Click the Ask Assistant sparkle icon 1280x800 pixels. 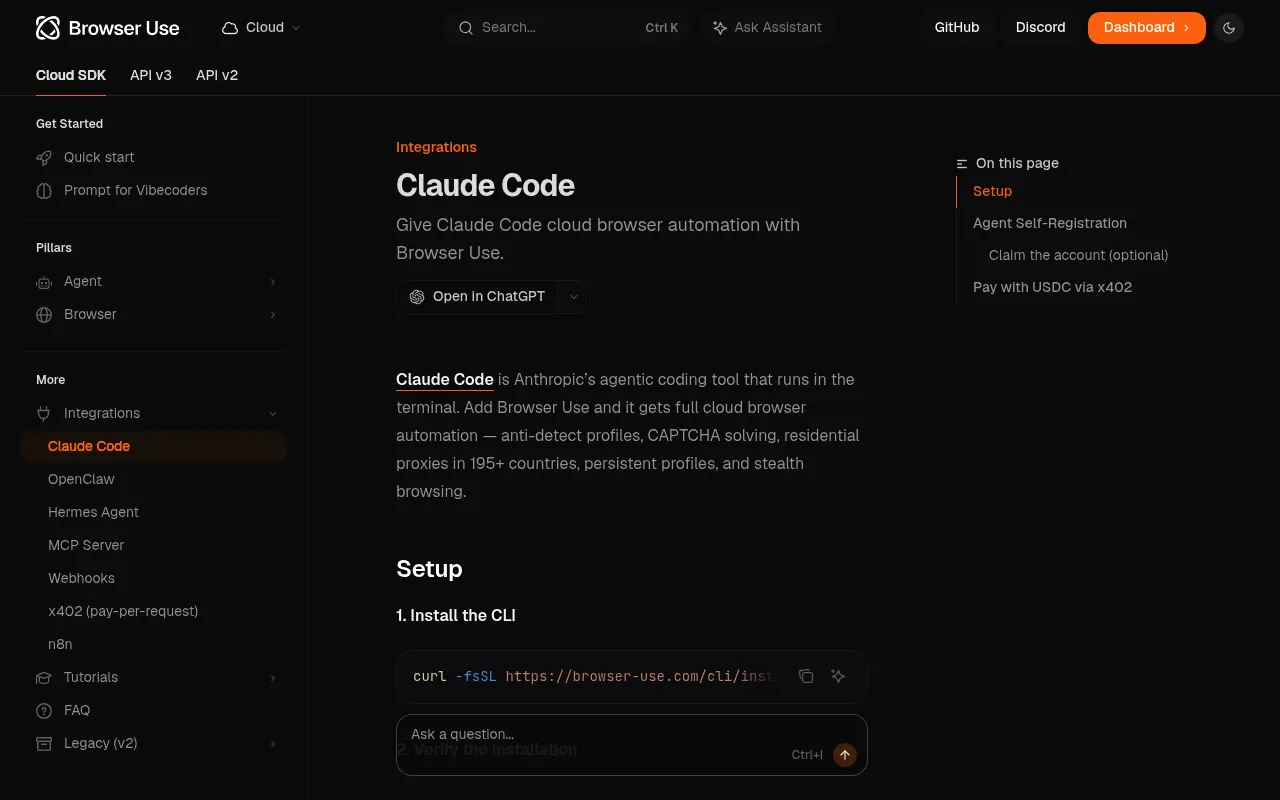click(720, 28)
